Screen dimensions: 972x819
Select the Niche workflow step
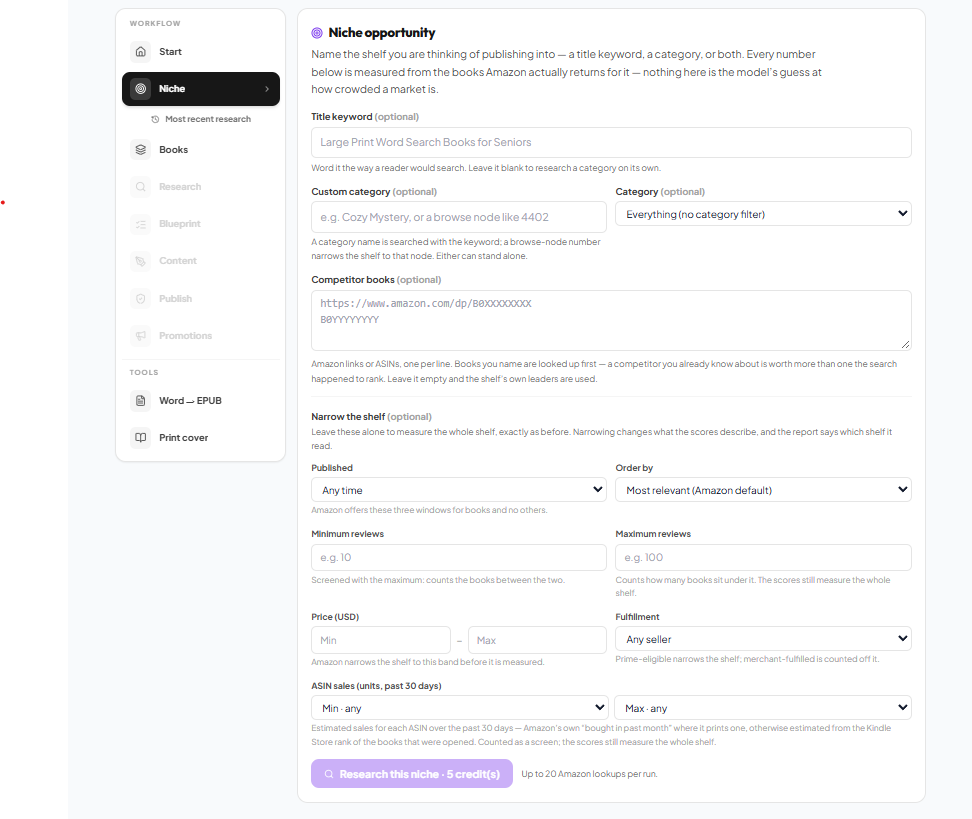click(201, 89)
